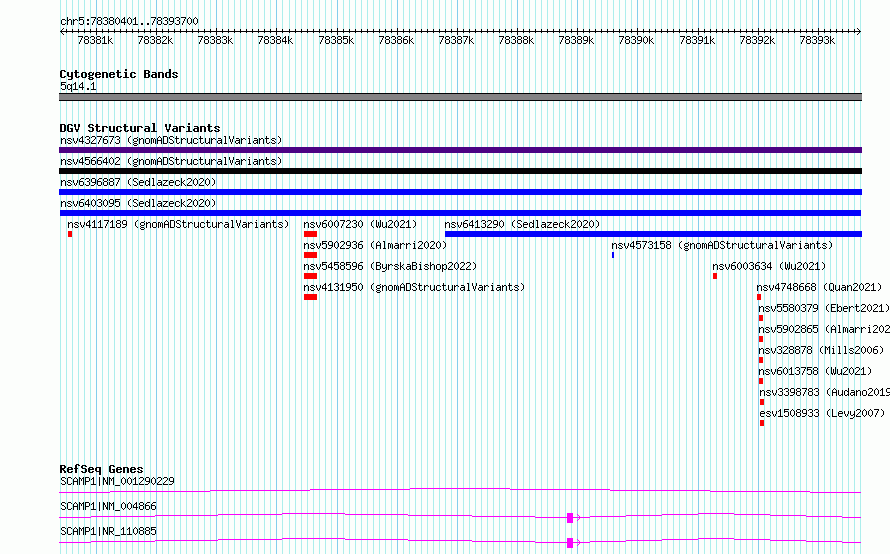
Task: Open nsv5458596 ByrskaBishop2022 variant label
Action: point(390,266)
